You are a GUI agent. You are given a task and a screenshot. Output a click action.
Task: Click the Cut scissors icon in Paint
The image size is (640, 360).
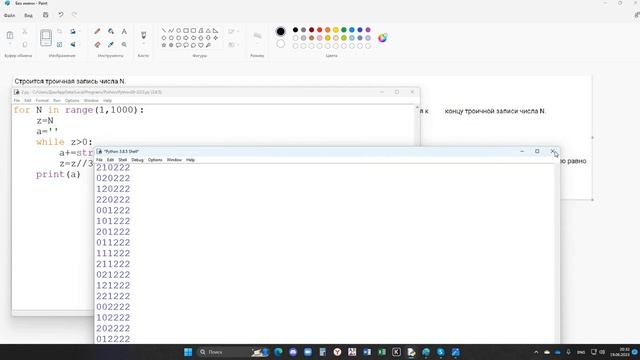(25, 31)
